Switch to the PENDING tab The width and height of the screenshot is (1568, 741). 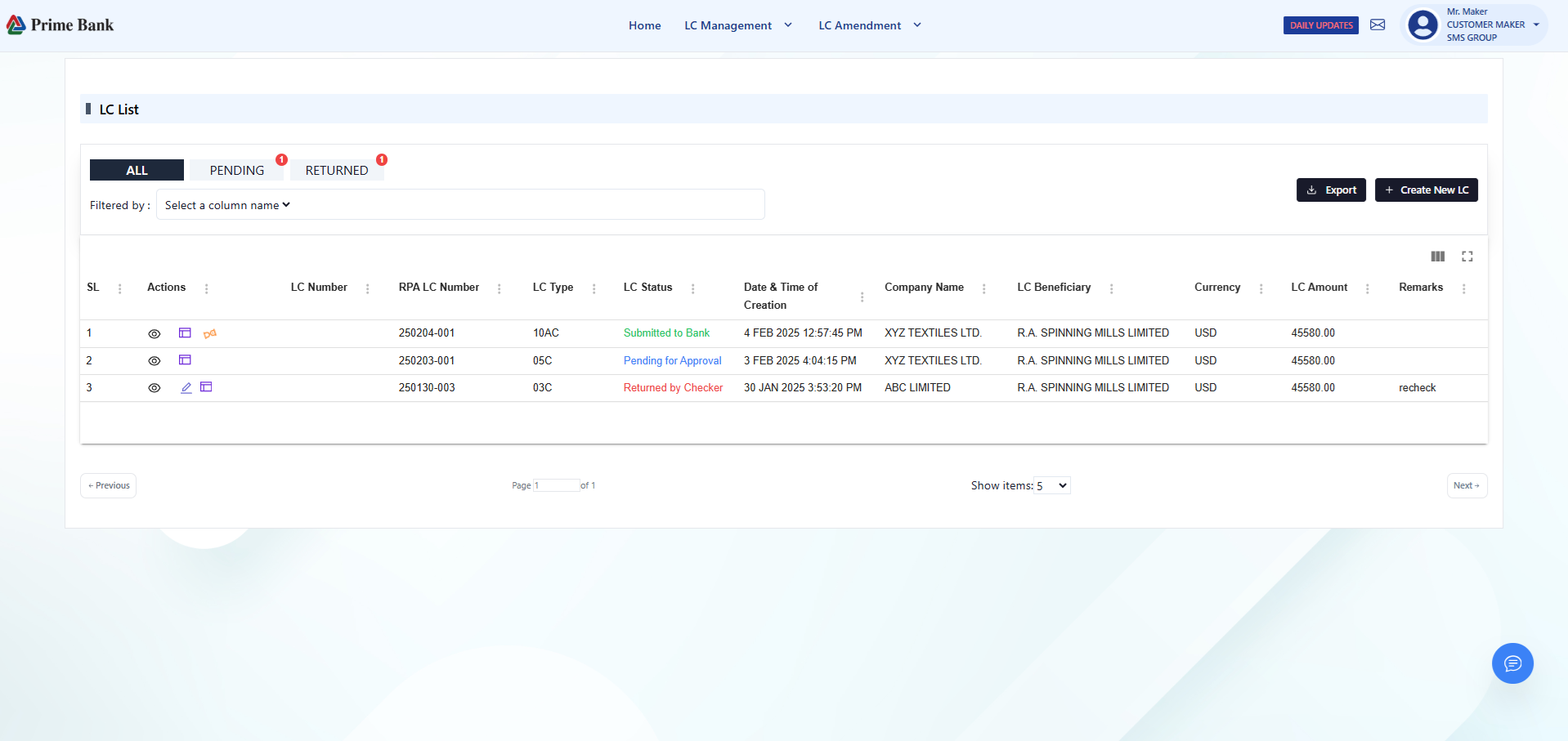coord(237,170)
